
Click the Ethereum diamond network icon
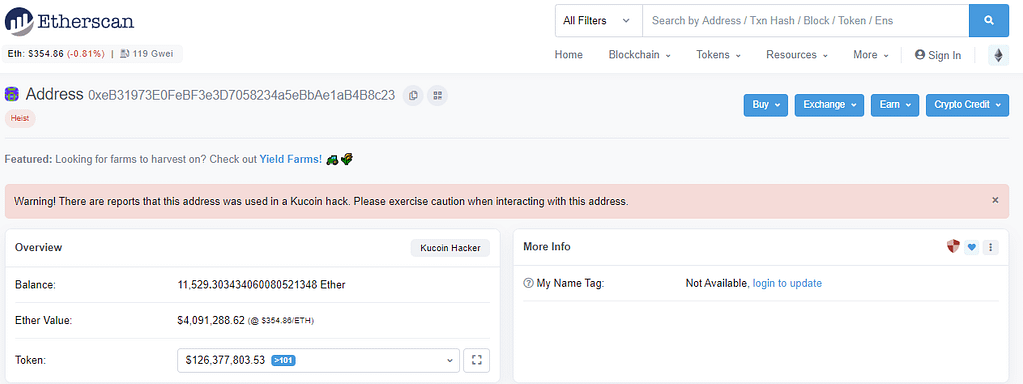pos(998,55)
